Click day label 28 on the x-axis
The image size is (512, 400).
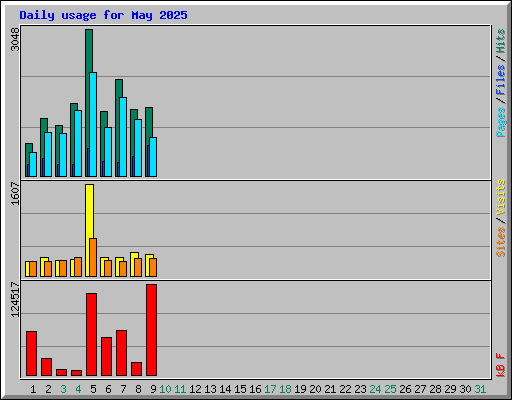(435, 389)
